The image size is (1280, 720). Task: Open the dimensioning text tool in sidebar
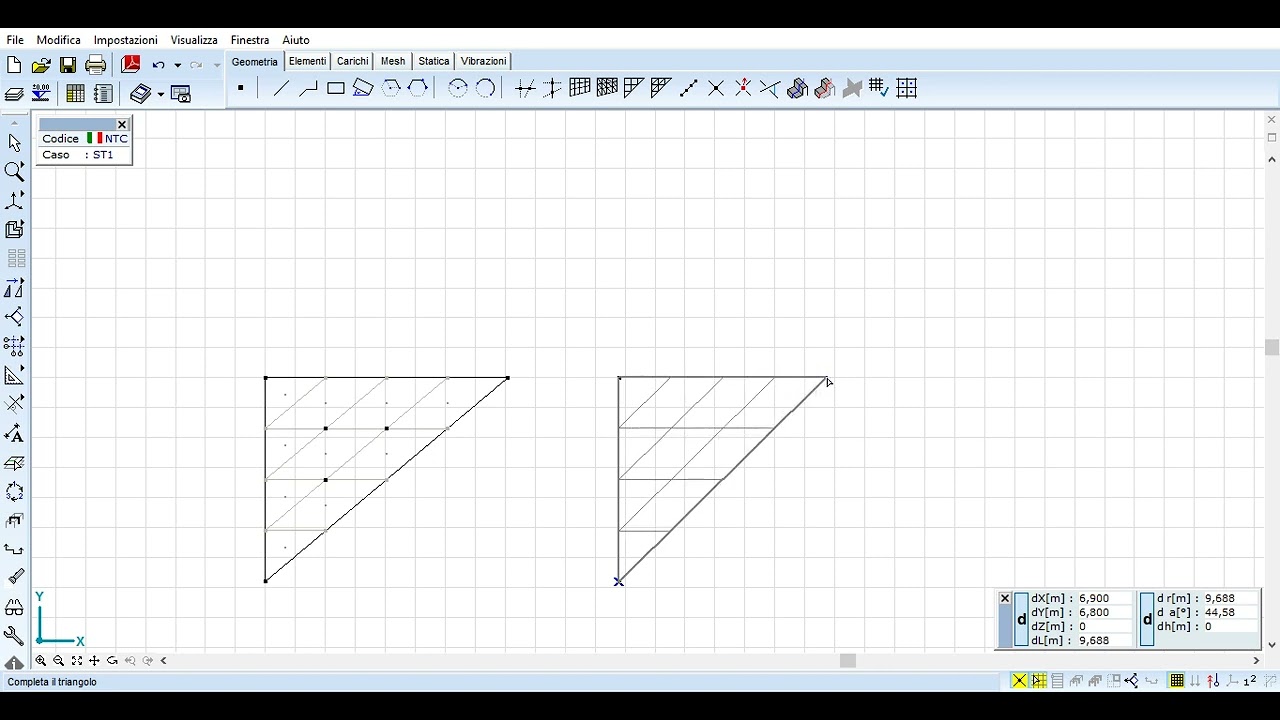(14, 434)
